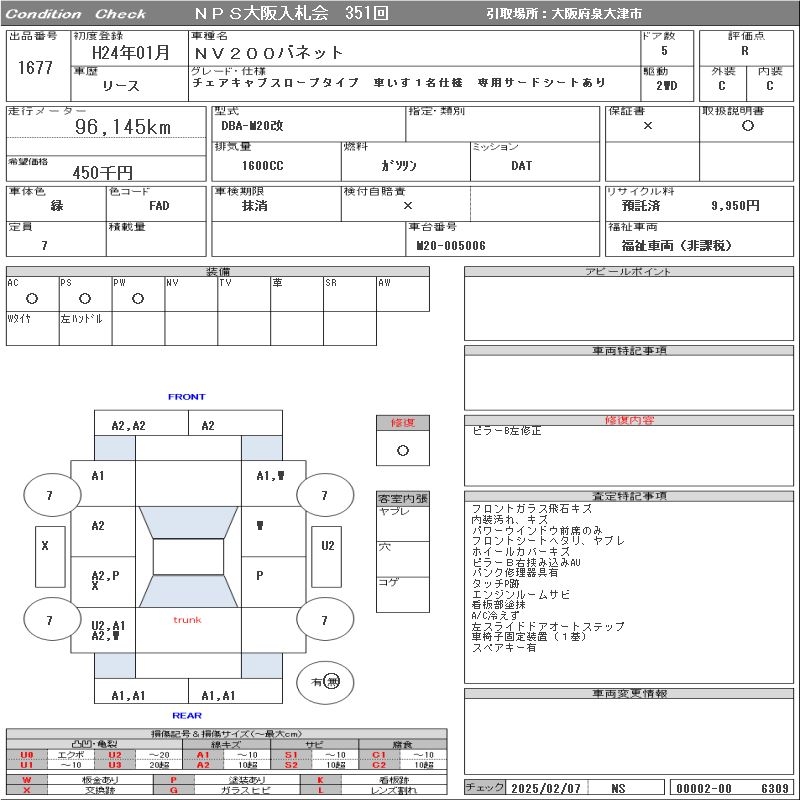The image size is (800, 800).
Task: Click the circled 無 in the 有/無 oval
Action: click(332, 681)
